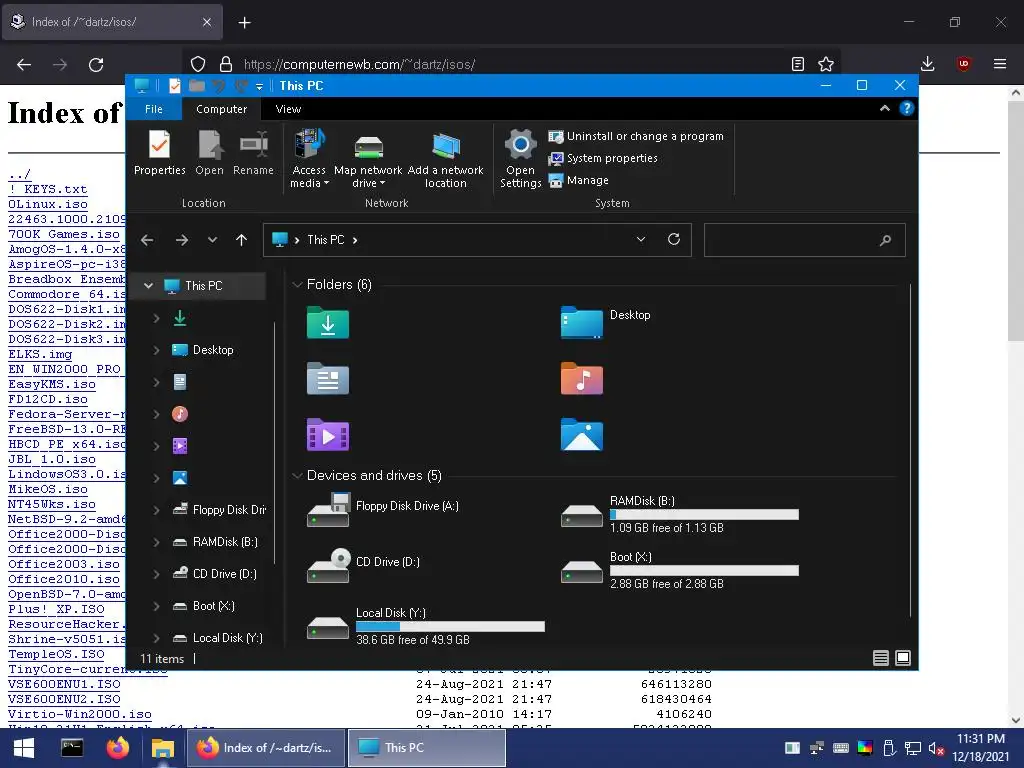Go up one folder level

click(x=241, y=240)
